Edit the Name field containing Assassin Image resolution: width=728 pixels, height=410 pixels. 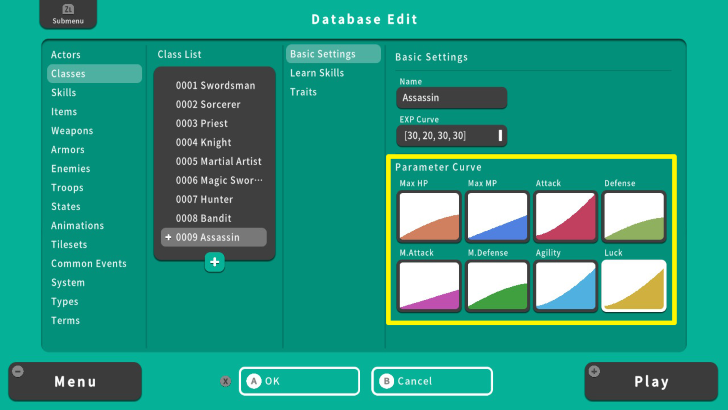click(452, 98)
